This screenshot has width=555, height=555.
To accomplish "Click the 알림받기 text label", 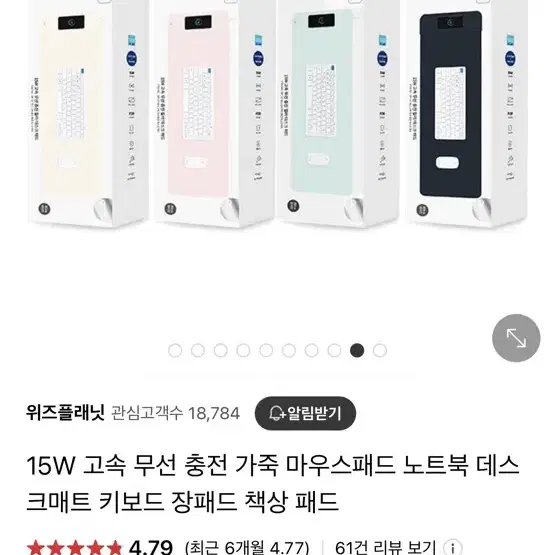I will click(314, 413).
